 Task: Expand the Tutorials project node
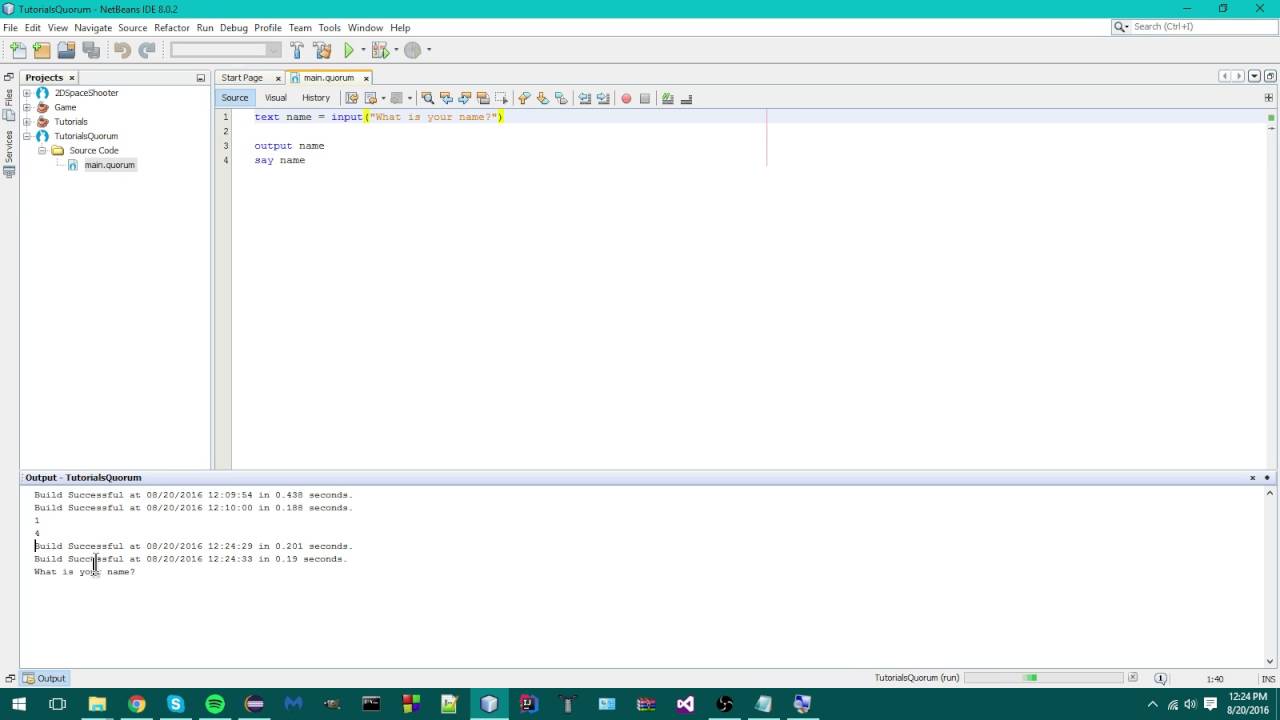(x=27, y=122)
